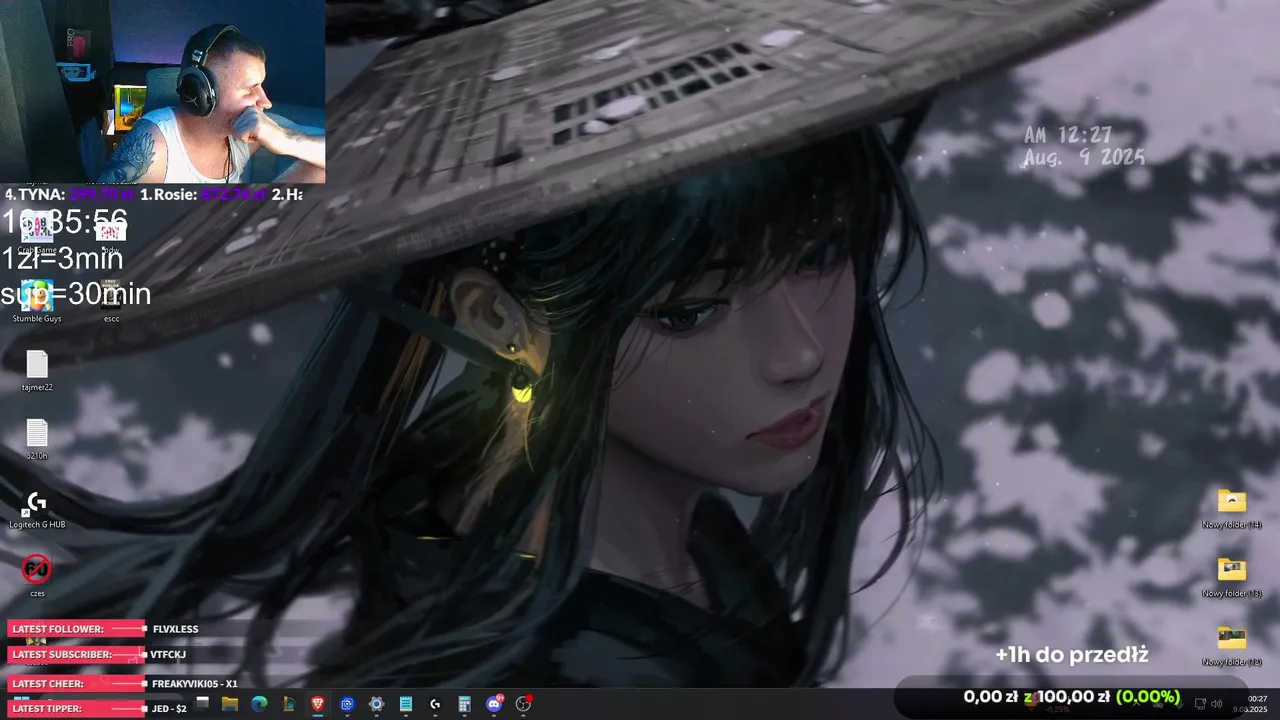1280x720 pixels.
Task: Select the Nowy folder (12) desktop folder
Action: (1232, 646)
